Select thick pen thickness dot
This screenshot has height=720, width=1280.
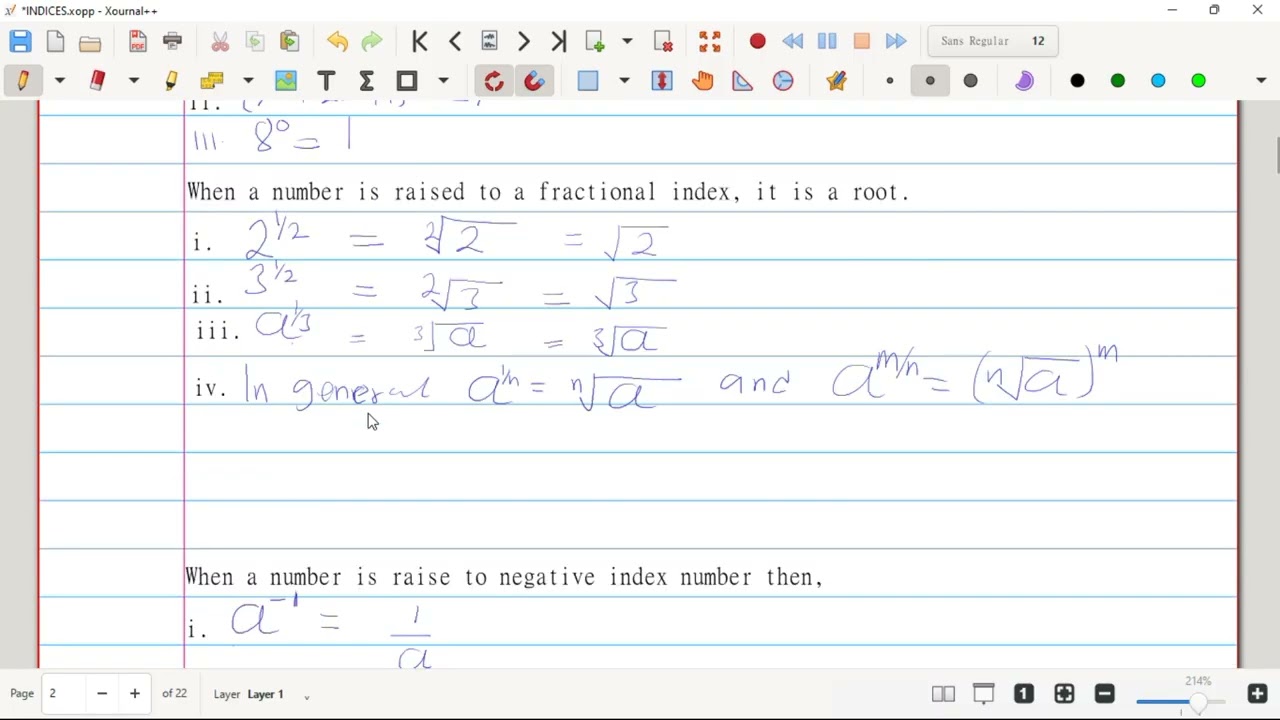point(971,81)
